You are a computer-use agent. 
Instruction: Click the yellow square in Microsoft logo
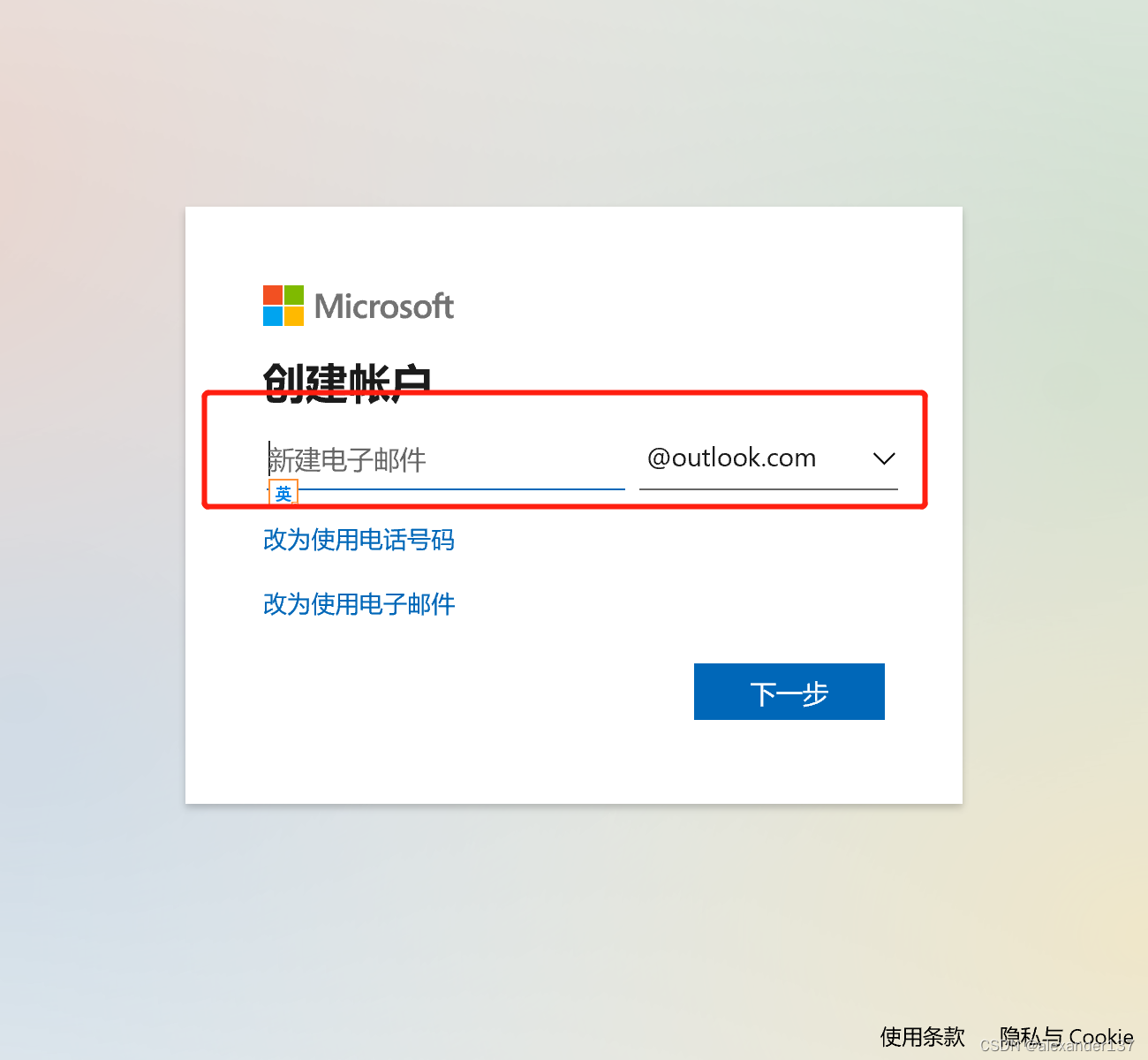pyautogui.click(x=294, y=316)
